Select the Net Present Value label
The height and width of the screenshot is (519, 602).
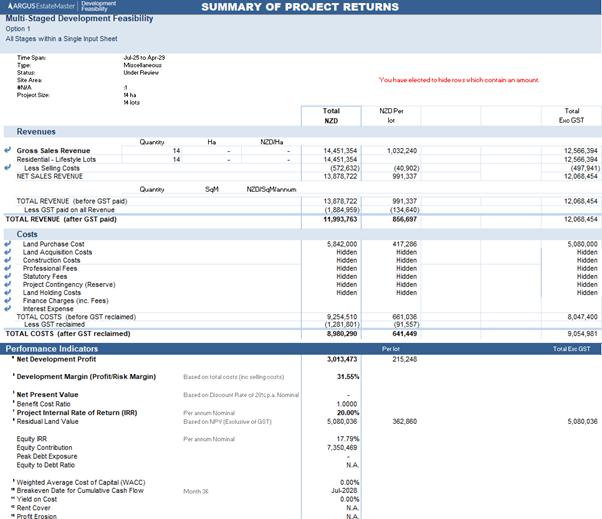pos(47,395)
